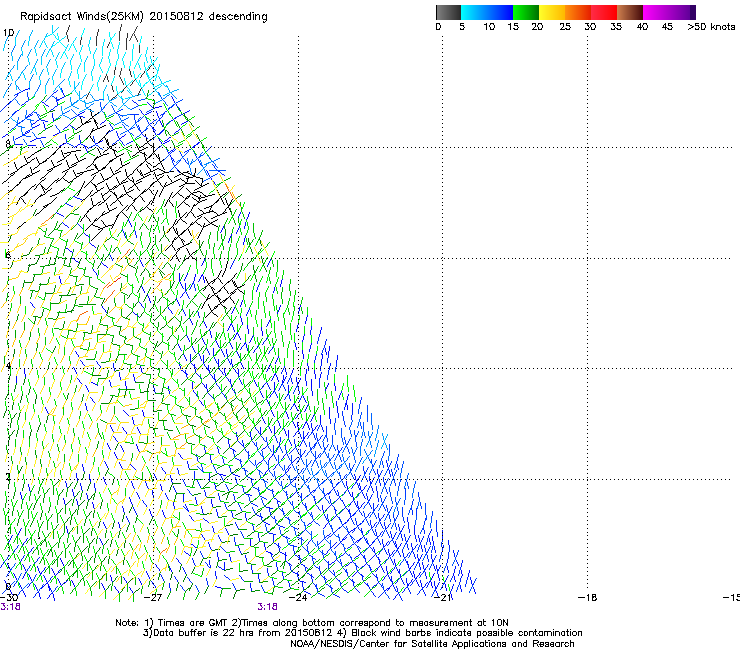Click latitude label '10' on left axis
This screenshot has height=650, width=740.
coord(8,33)
